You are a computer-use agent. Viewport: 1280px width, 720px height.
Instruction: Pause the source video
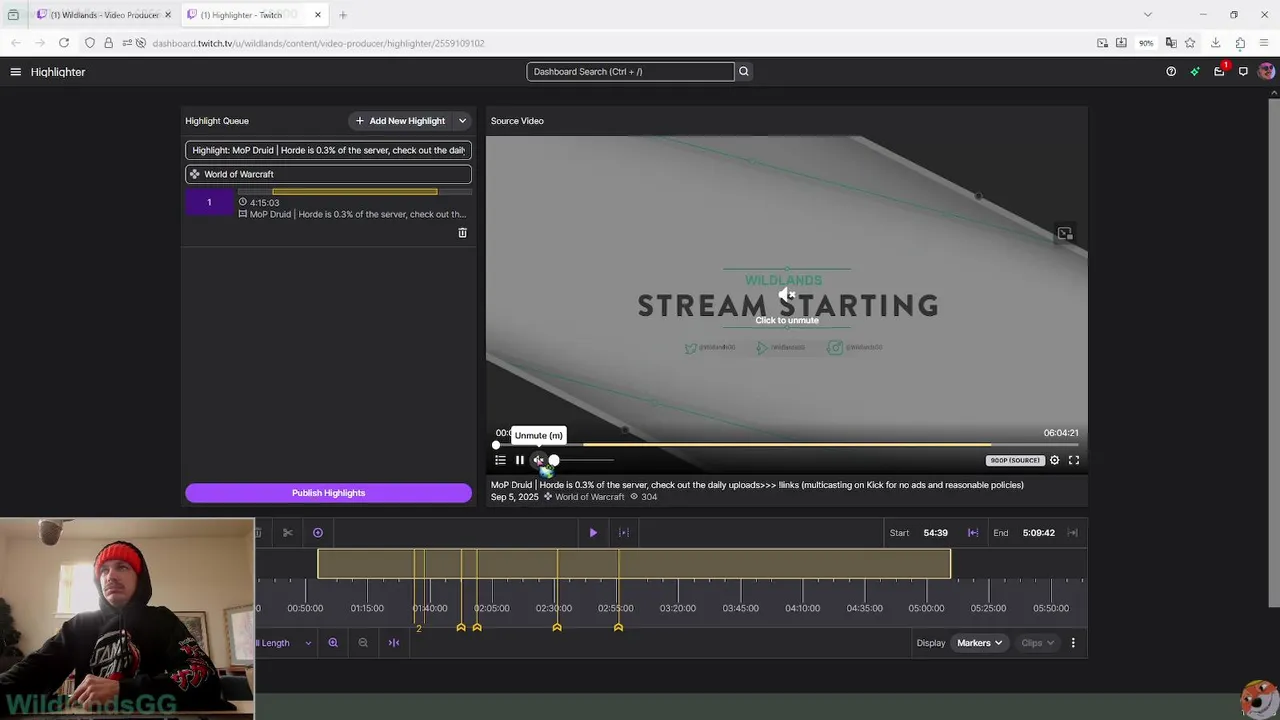click(x=520, y=460)
